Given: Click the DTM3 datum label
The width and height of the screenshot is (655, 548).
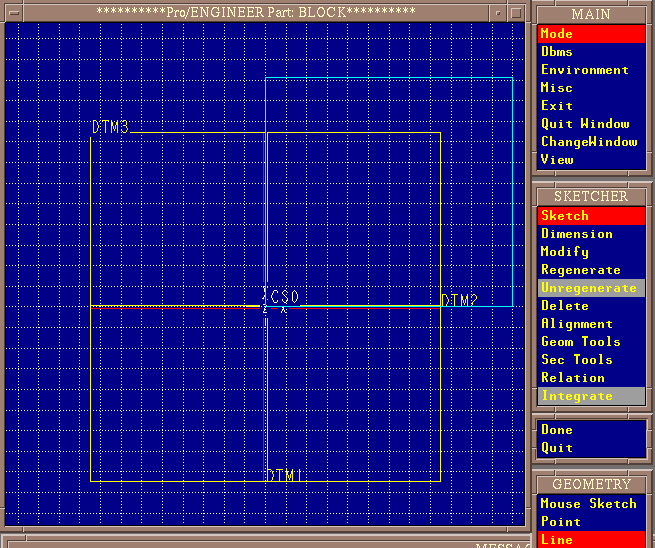Looking at the screenshot, I should pos(110,127).
